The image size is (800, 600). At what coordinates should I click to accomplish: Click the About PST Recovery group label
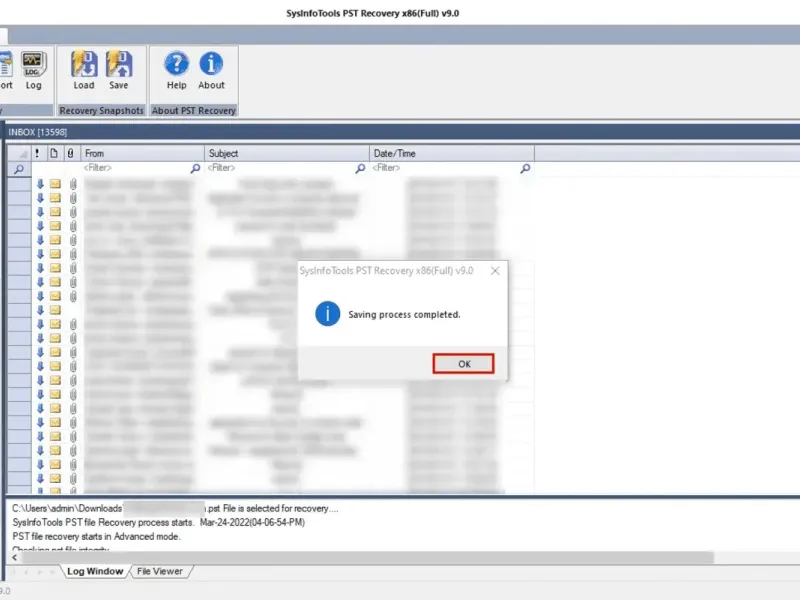pos(194,111)
